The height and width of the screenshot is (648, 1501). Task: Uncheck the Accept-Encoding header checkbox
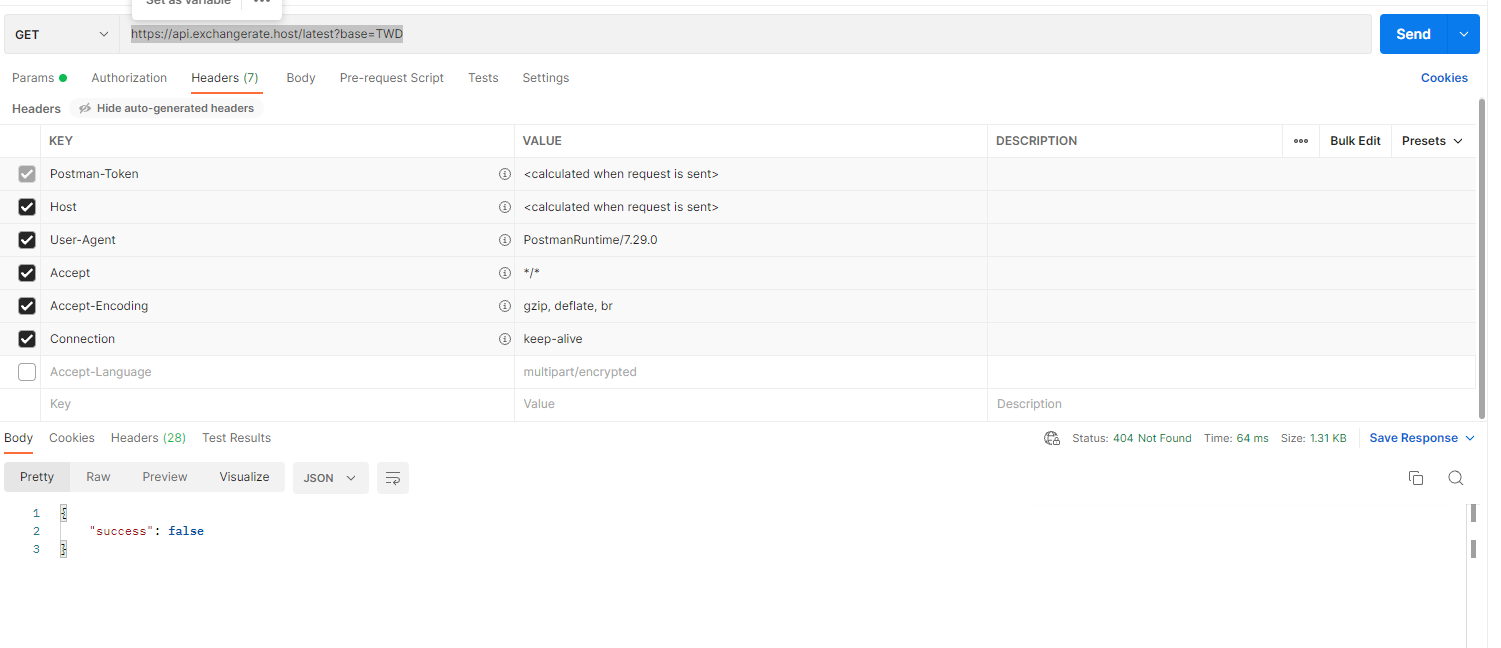click(x=27, y=306)
